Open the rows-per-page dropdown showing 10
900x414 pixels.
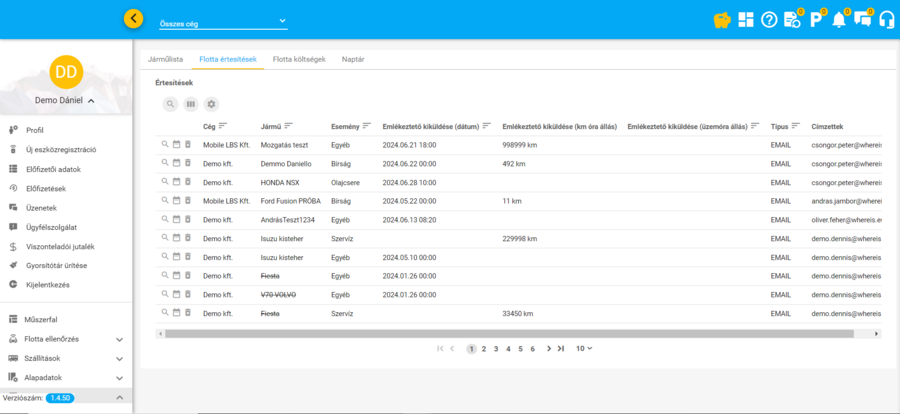point(584,348)
